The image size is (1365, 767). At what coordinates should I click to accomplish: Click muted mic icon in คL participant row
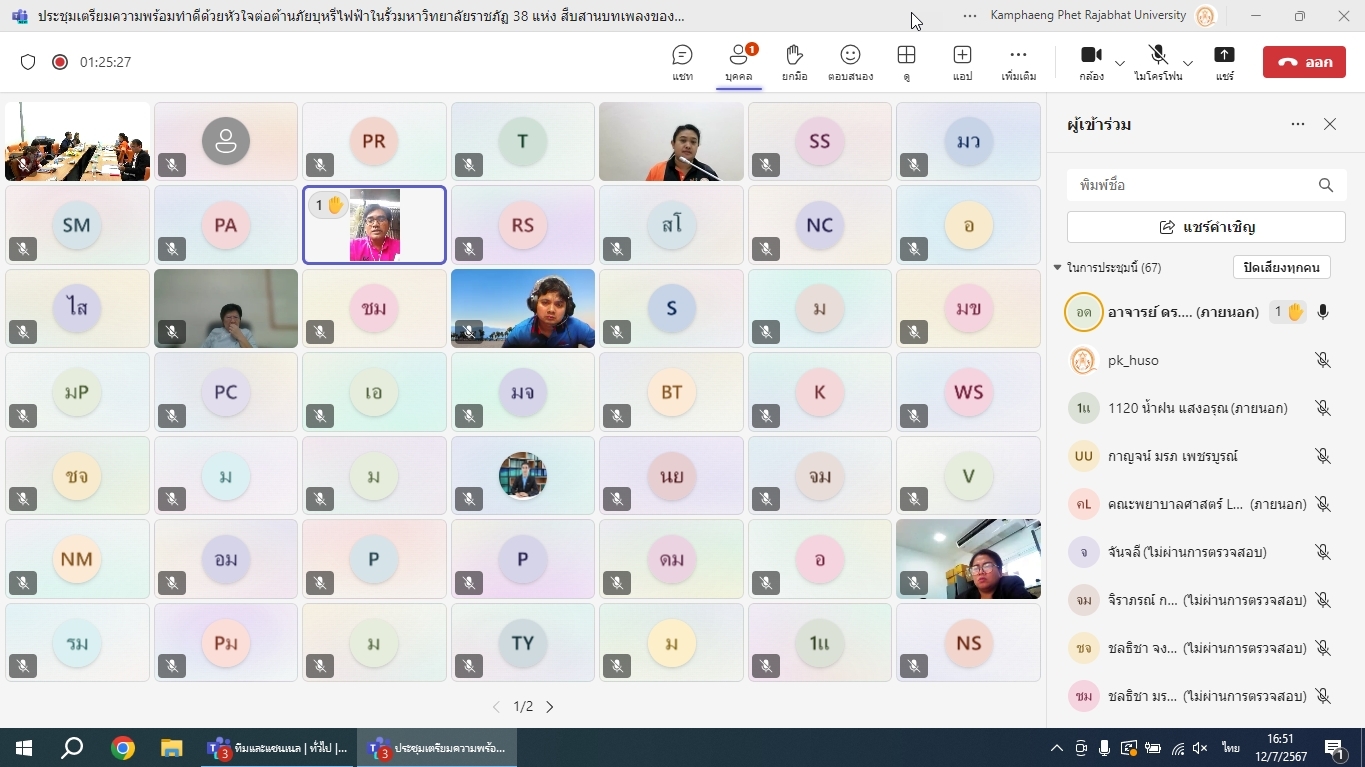coord(1323,504)
